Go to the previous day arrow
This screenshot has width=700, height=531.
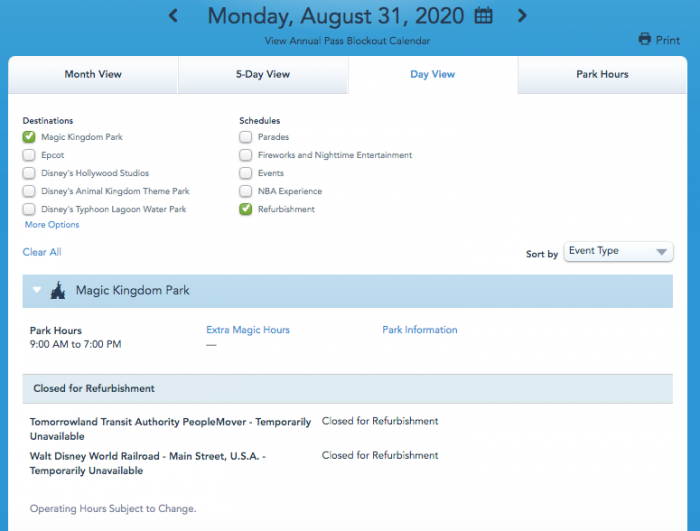[174, 16]
